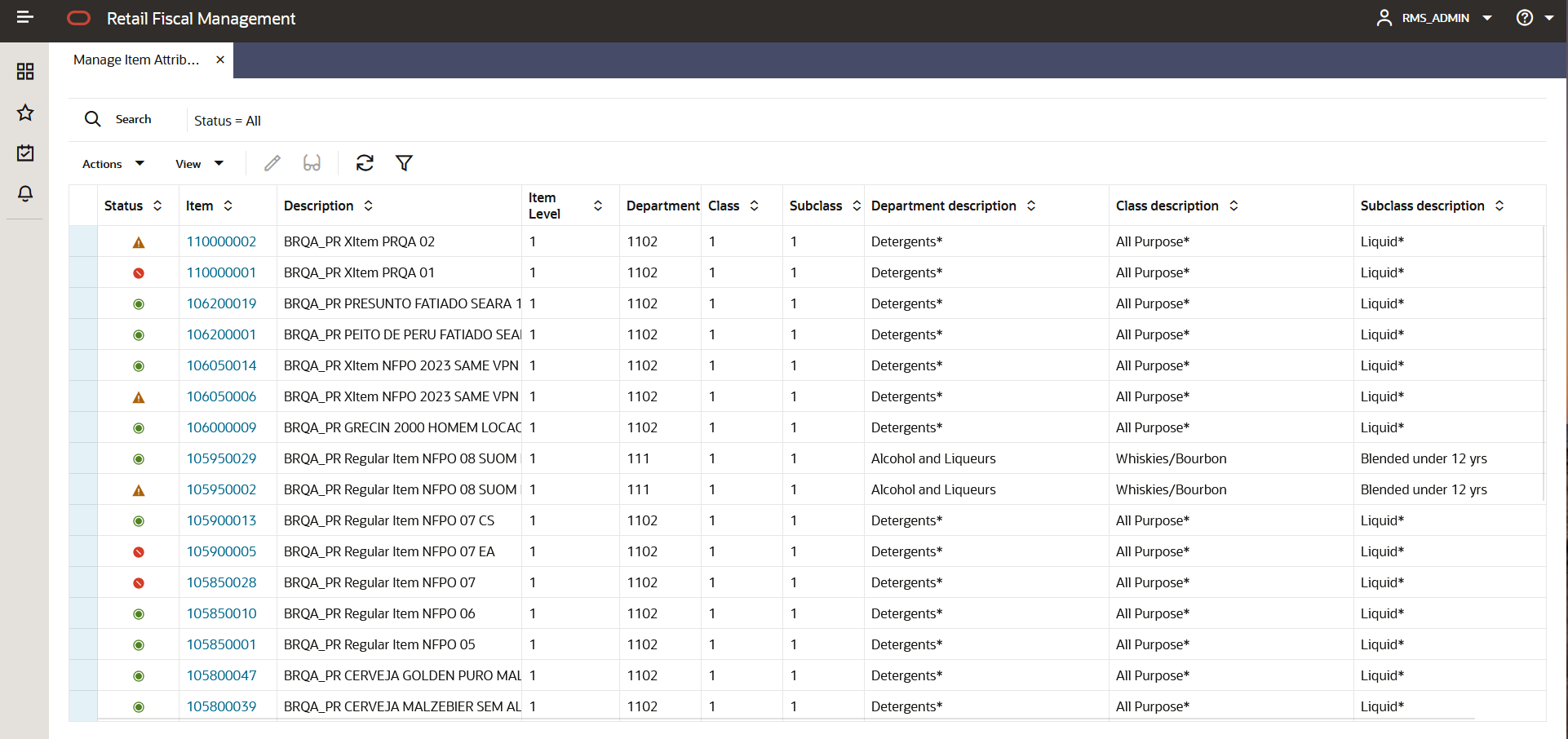This screenshot has height=739, width=1568.
Task: Click warning status icon for item 110000002
Action: click(139, 242)
